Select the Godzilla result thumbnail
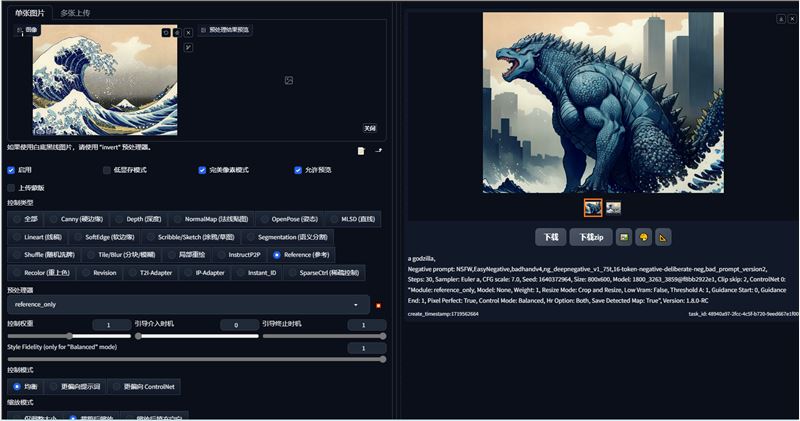Viewport: 800px width, 421px height. point(593,208)
